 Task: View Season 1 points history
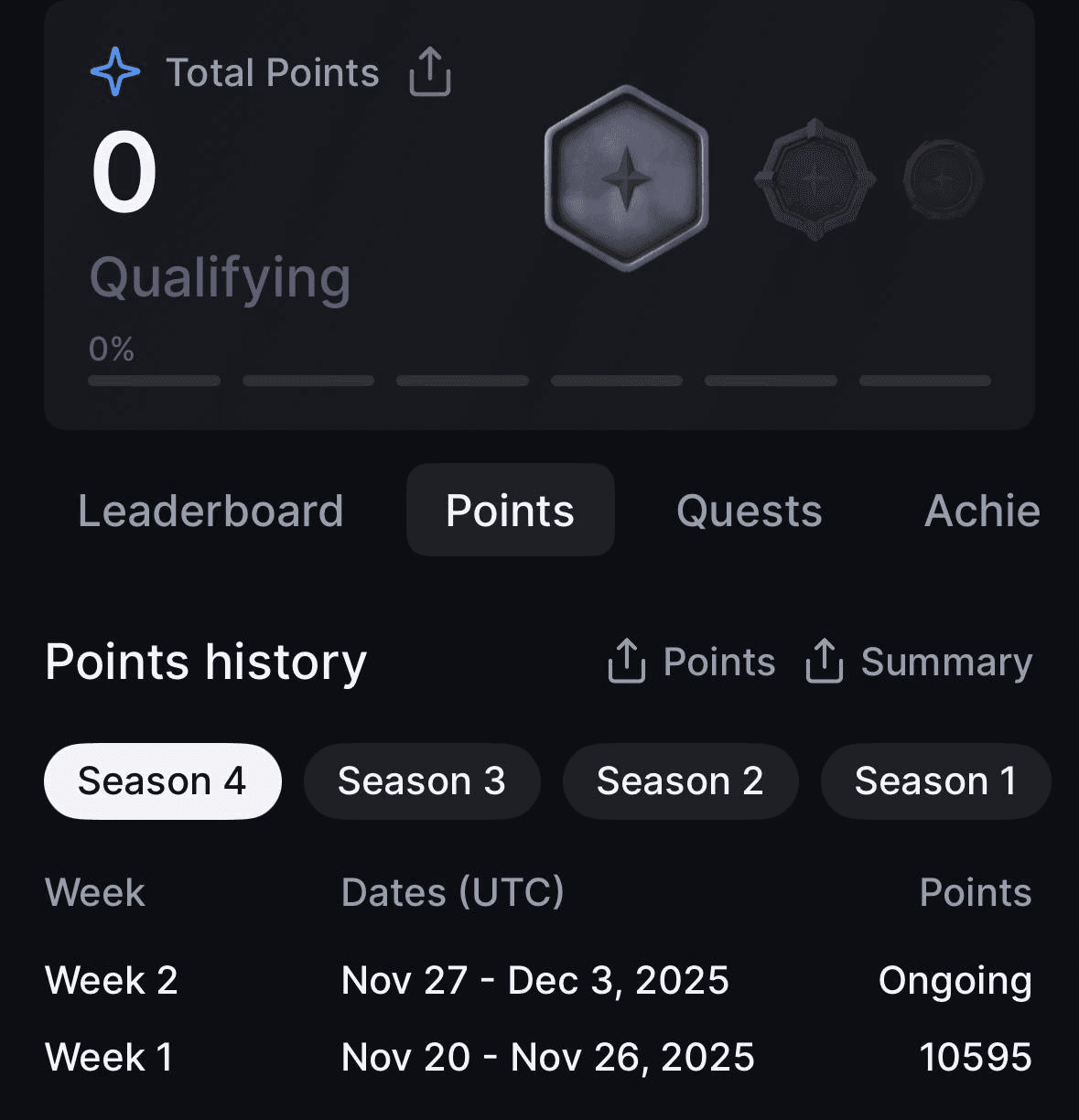tap(935, 781)
